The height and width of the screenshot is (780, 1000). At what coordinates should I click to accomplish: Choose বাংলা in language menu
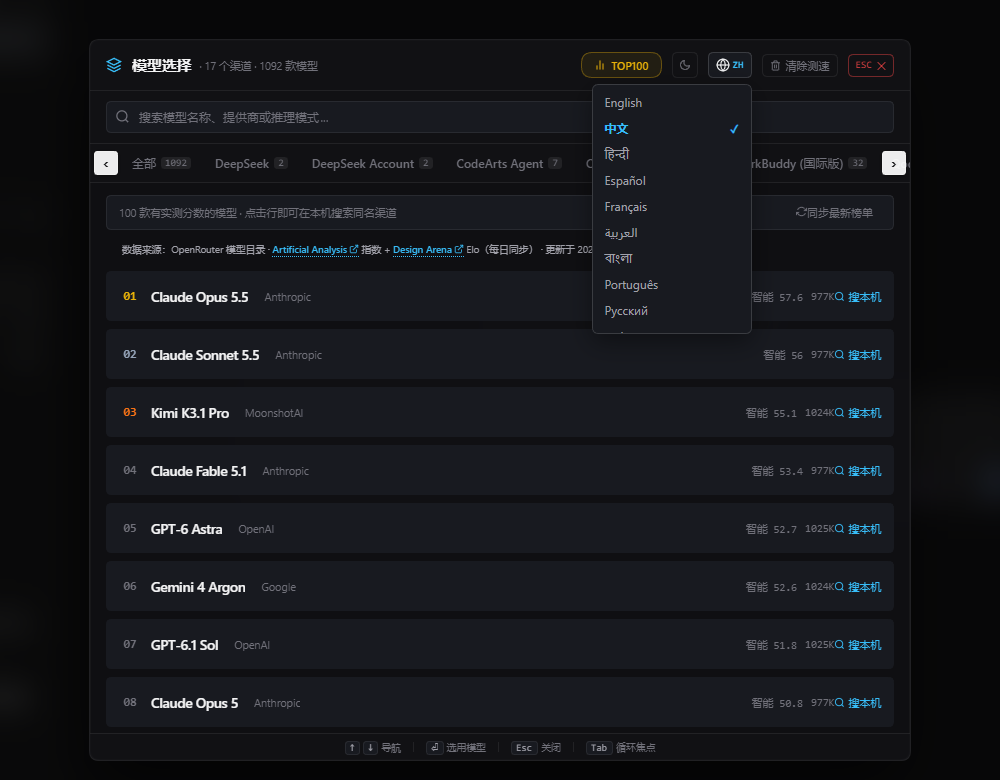click(x=672, y=258)
